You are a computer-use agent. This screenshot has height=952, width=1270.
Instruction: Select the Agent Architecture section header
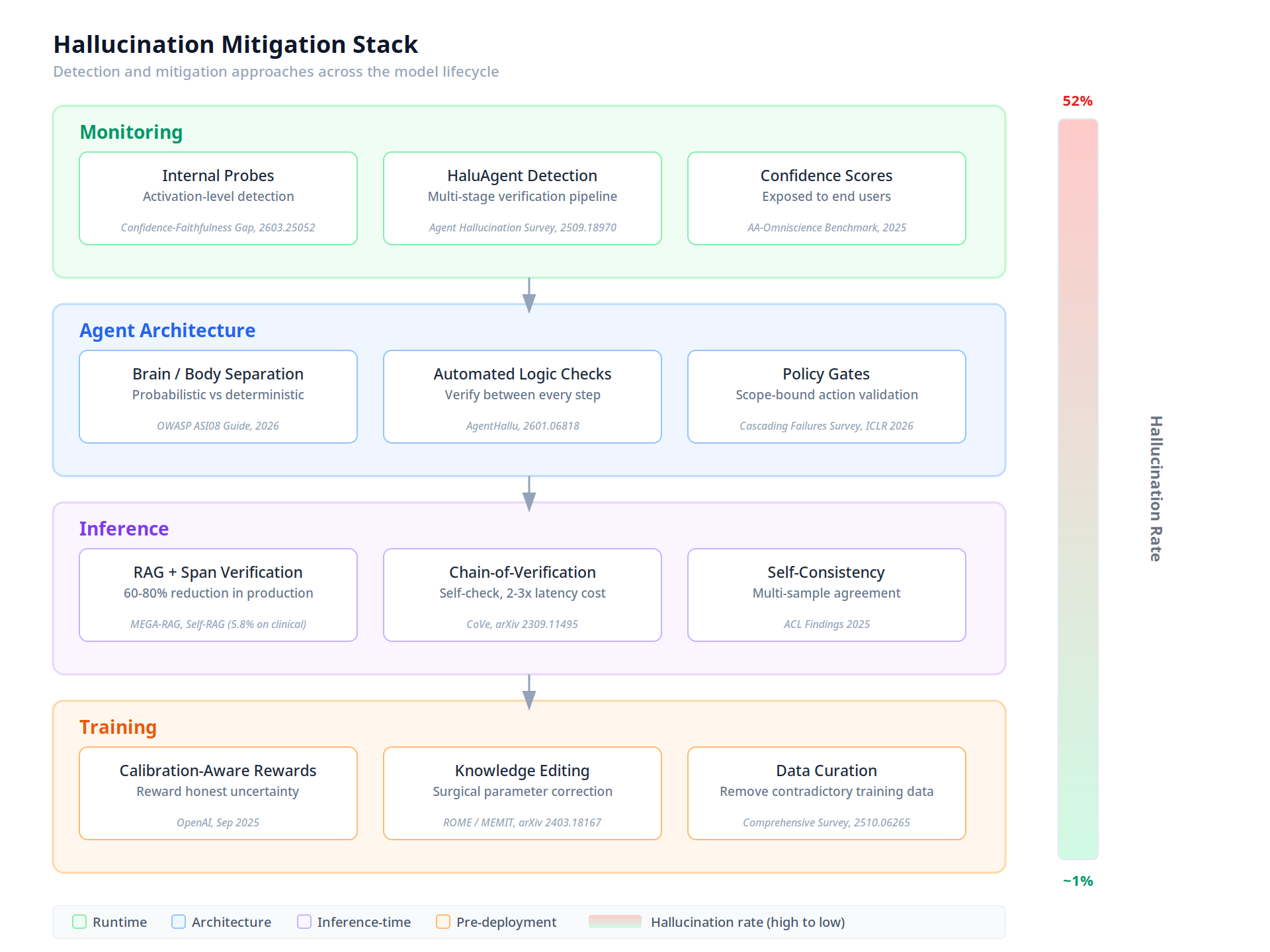click(x=167, y=330)
